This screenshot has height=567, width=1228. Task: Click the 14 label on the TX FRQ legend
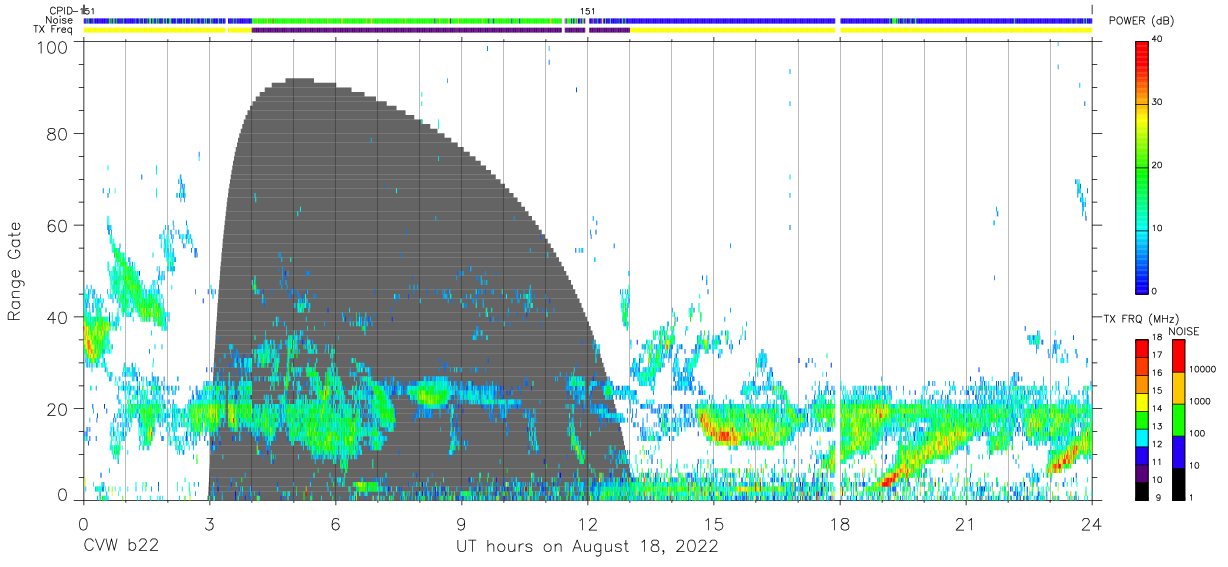click(1157, 410)
